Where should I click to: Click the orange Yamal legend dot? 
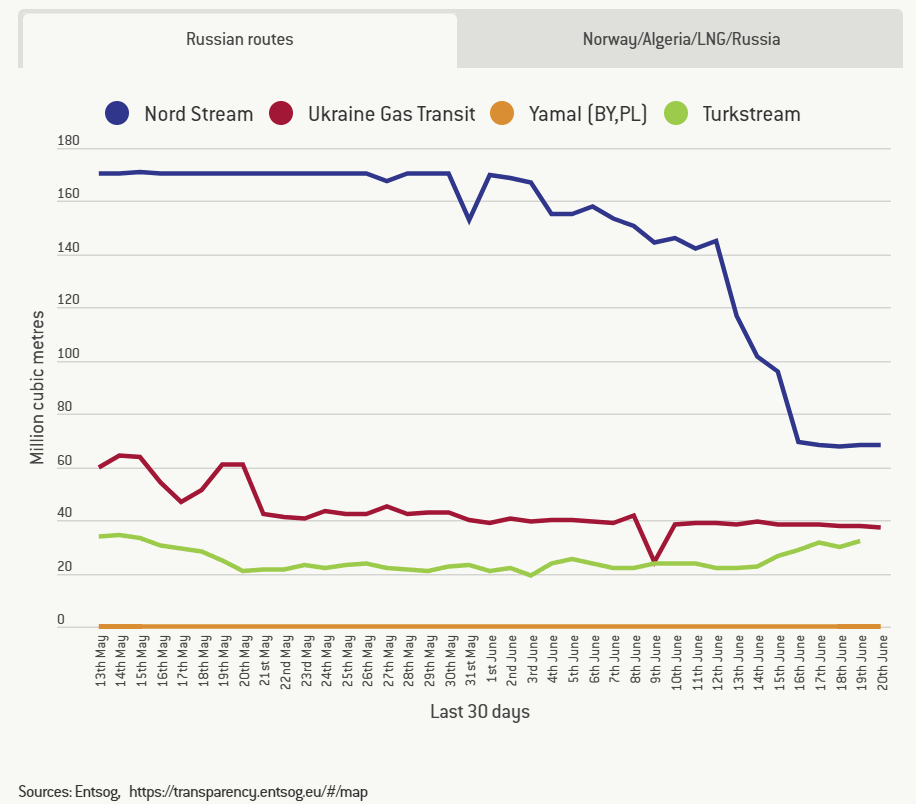[x=502, y=113]
